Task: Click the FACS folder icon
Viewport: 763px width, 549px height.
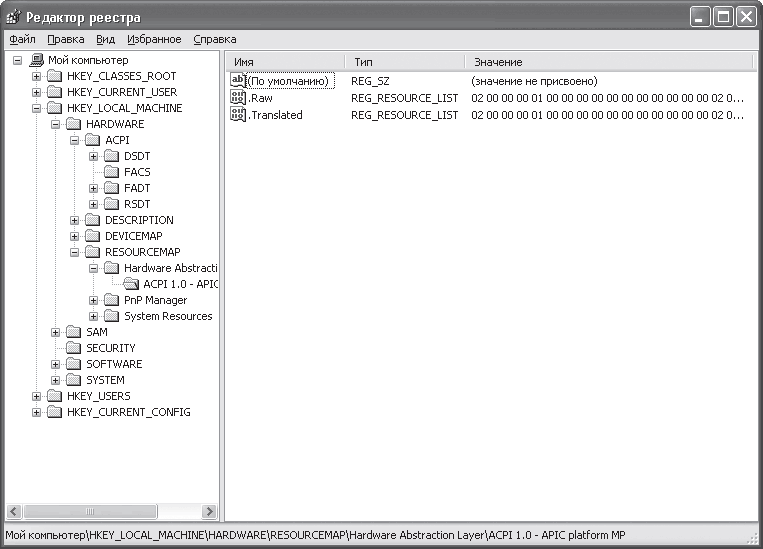Action: pos(111,172)
